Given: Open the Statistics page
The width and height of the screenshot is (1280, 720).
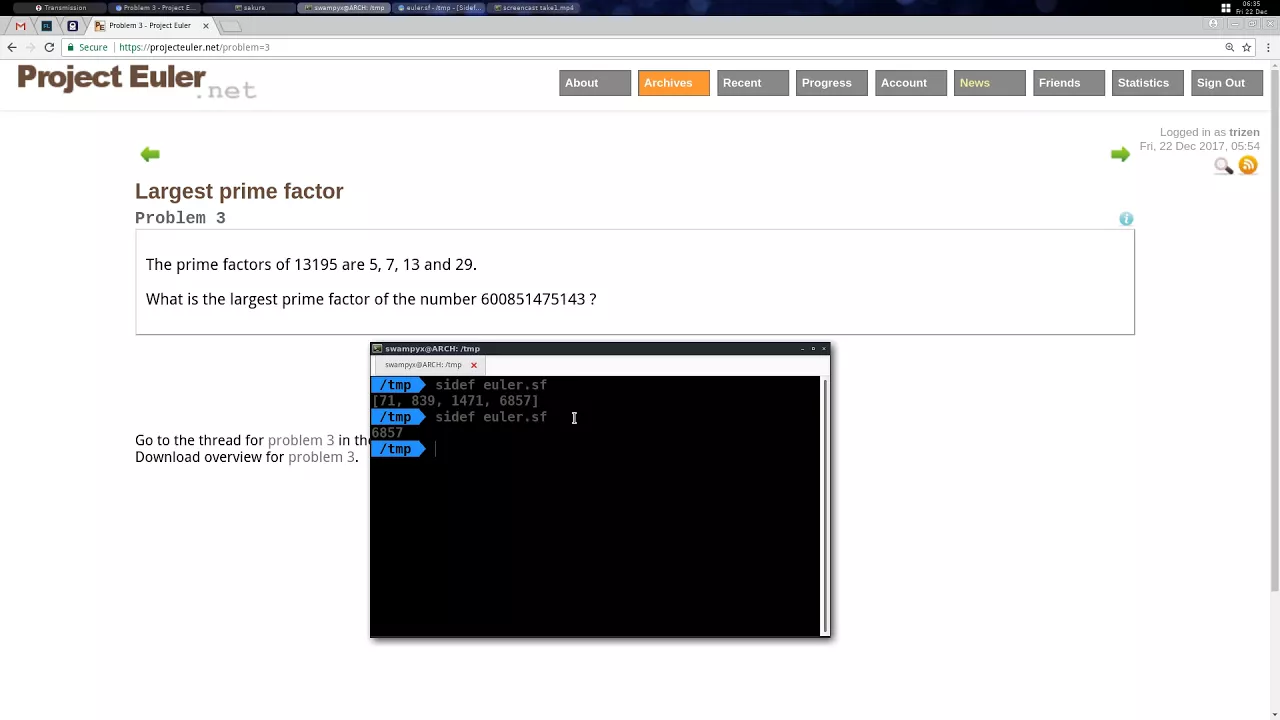Looking at the screenshot, I should [x=1148, y=83].
